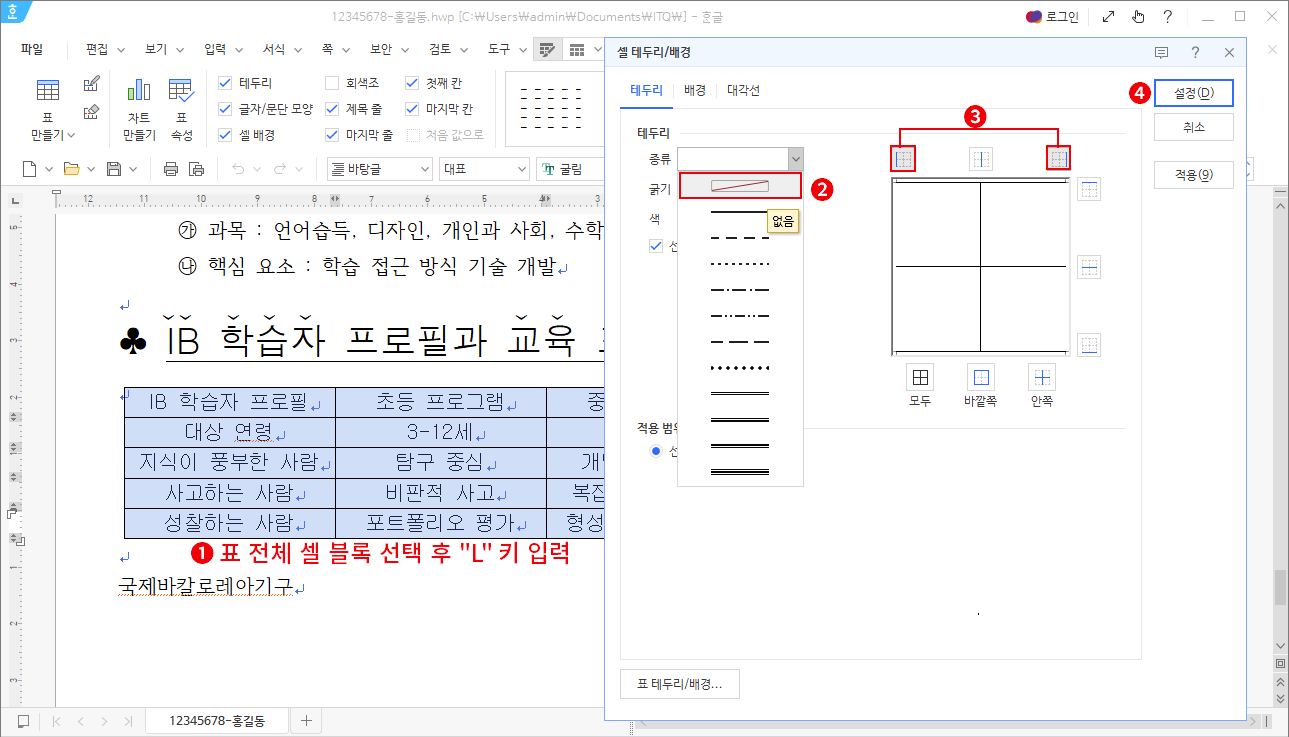Open the 종류 border type dropdown
The width and height of the screenshot is (1289, 737).
[x=795, y=157]
